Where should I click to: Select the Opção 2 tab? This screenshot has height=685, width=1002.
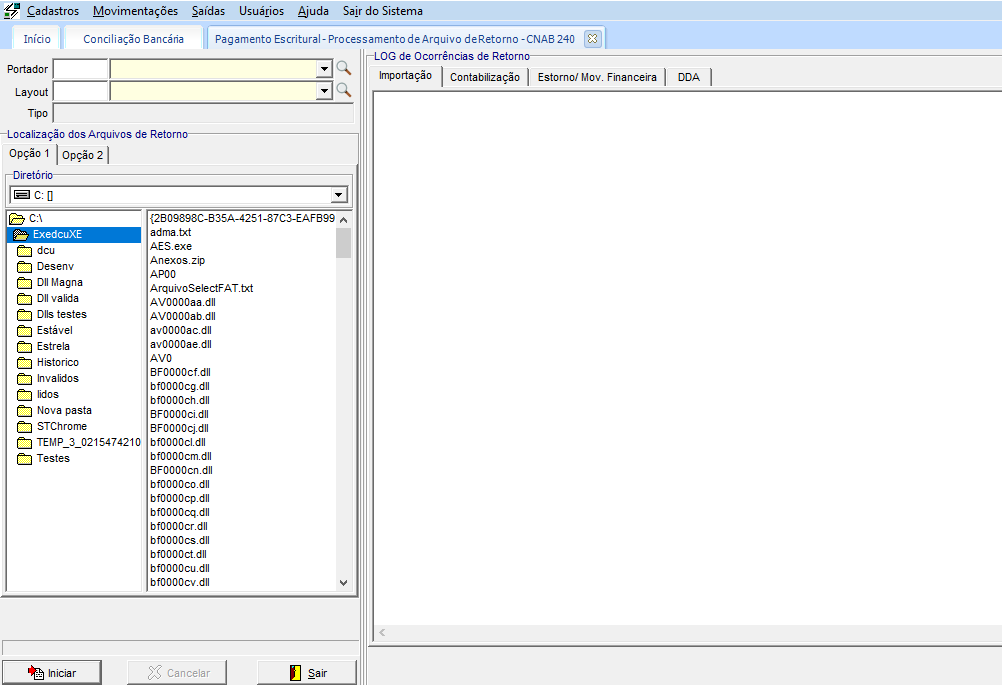83,155
